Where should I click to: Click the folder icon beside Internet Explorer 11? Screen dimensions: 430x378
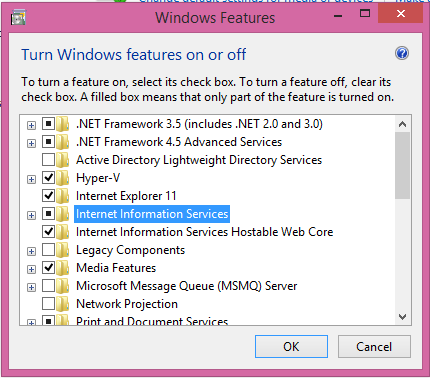[62, 196]
